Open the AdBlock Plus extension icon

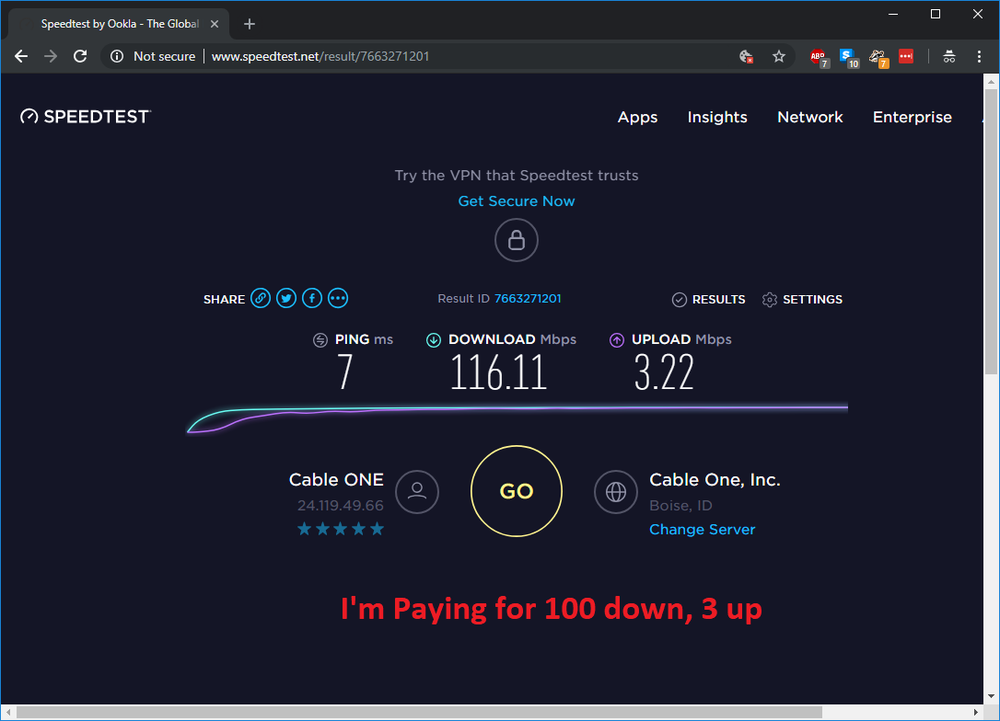pyautogui.click(x=818, y=57)
